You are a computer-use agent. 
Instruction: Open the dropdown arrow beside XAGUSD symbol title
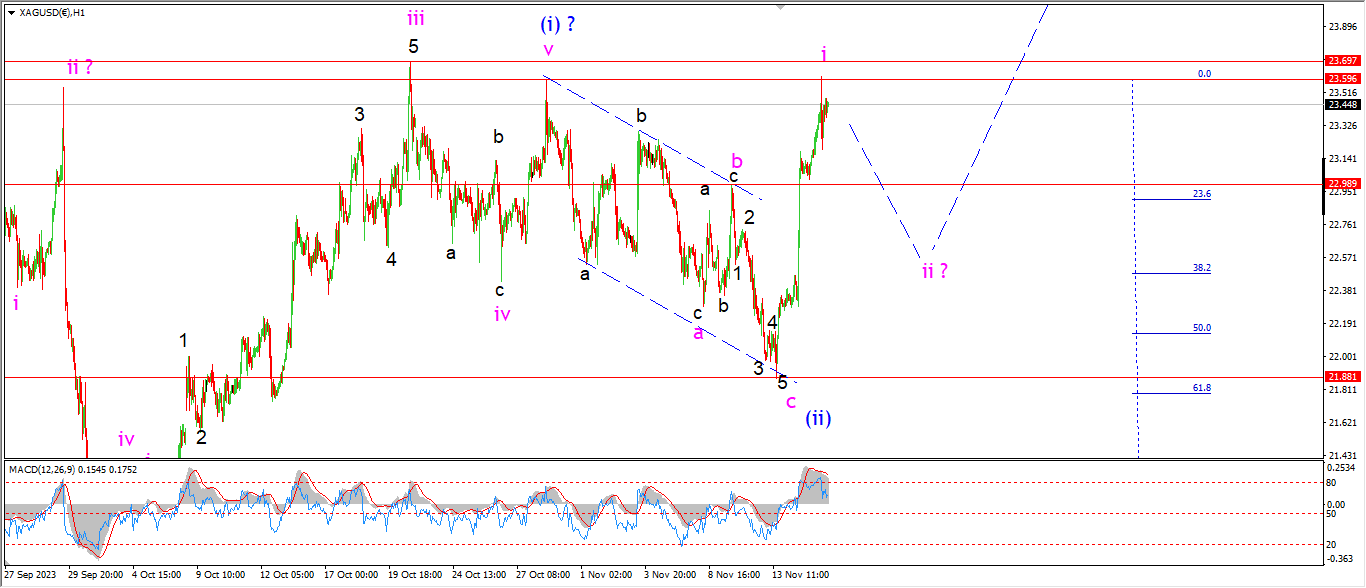[11, 11]
